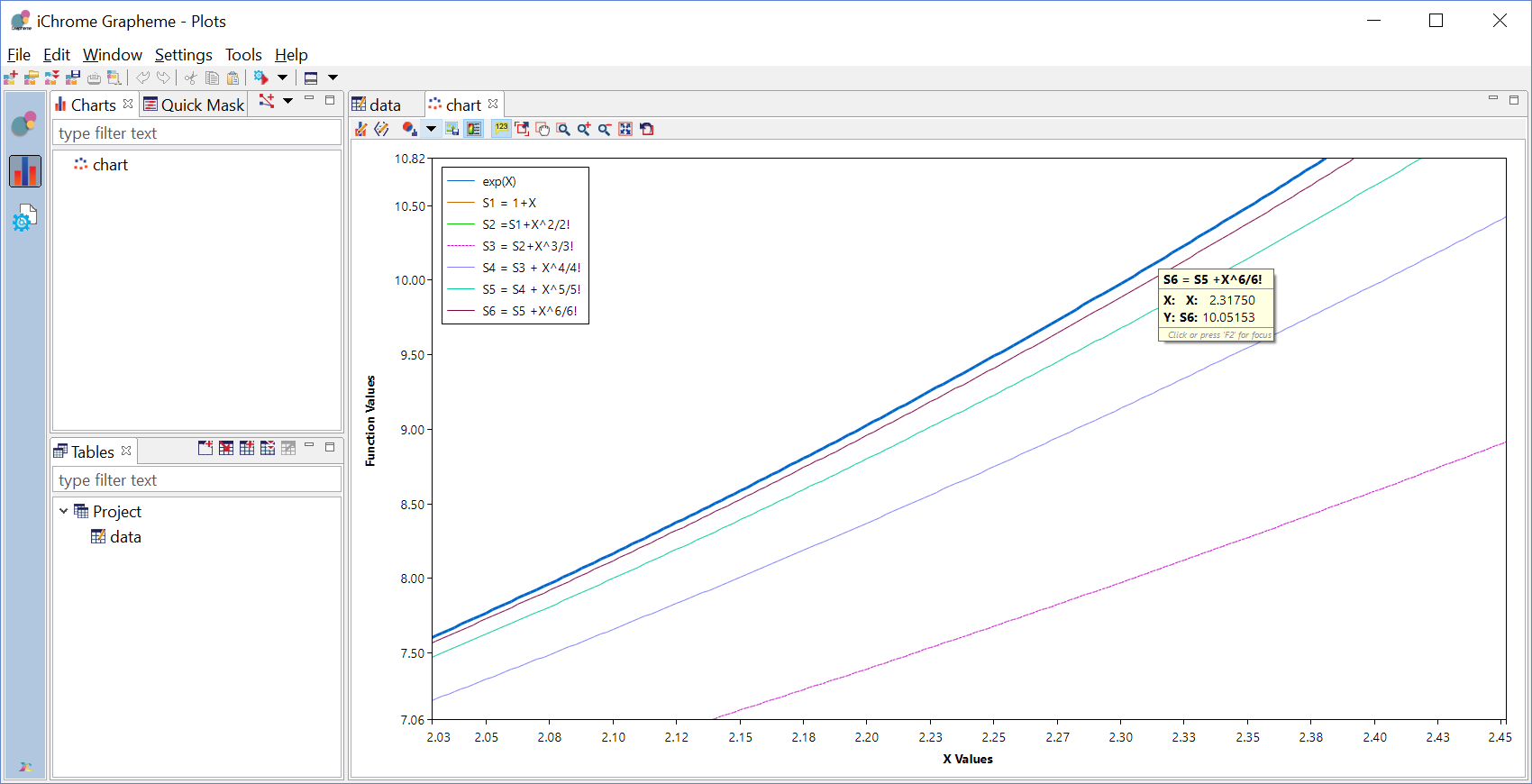
Task: Focus the Charts filter text field
Action: pos(196,133)
